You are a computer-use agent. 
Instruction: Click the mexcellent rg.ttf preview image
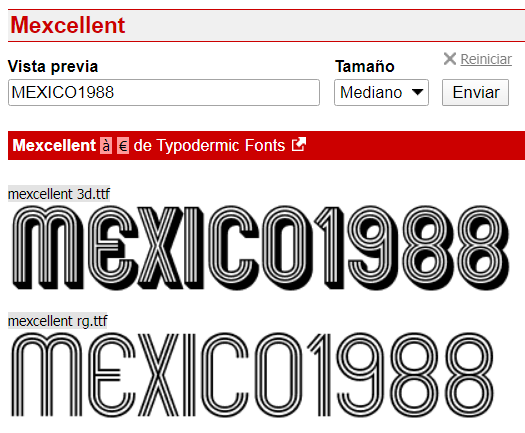coord(252,375)
